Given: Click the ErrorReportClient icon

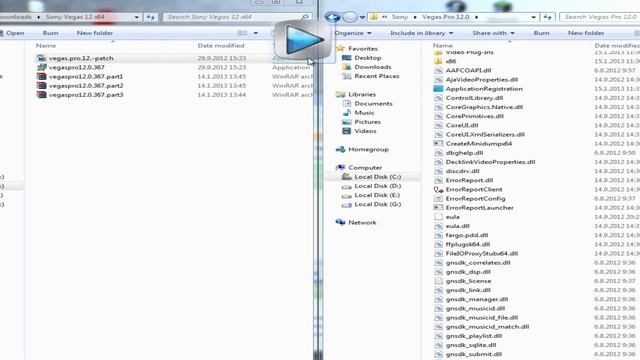Looking at the screenshot, I should click(438, 189).
